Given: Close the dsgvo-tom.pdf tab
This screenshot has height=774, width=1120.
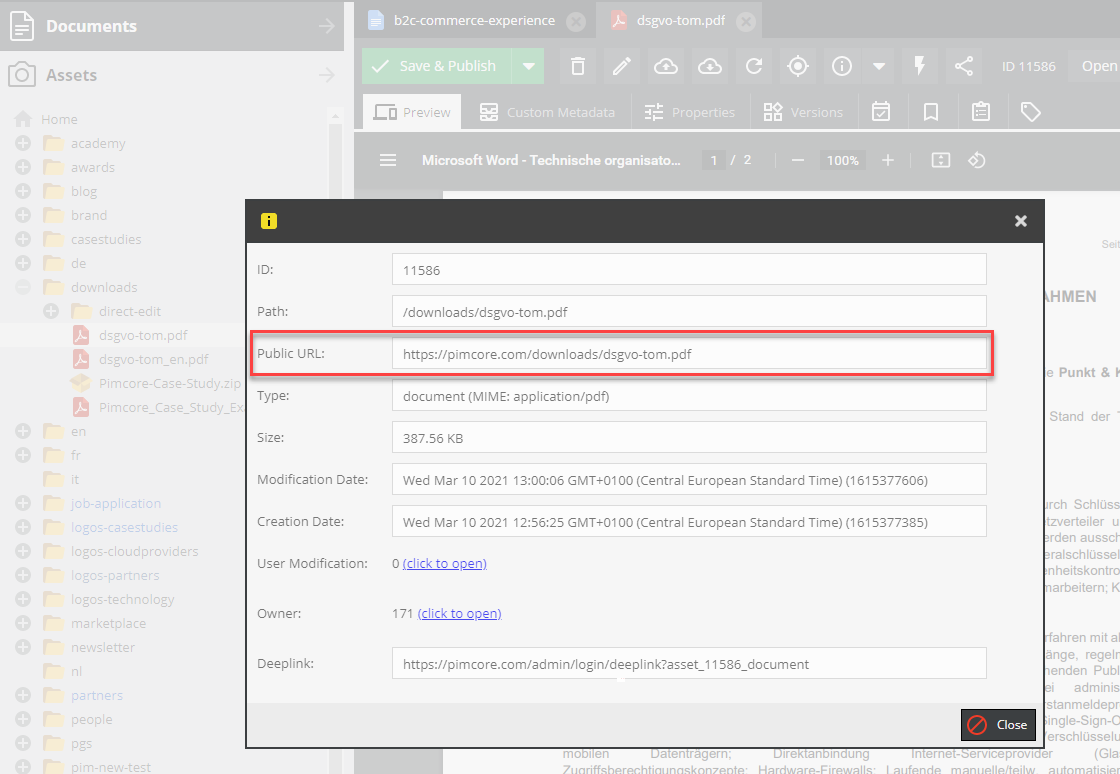Looking at the screenshot, I should click(746, 21).
